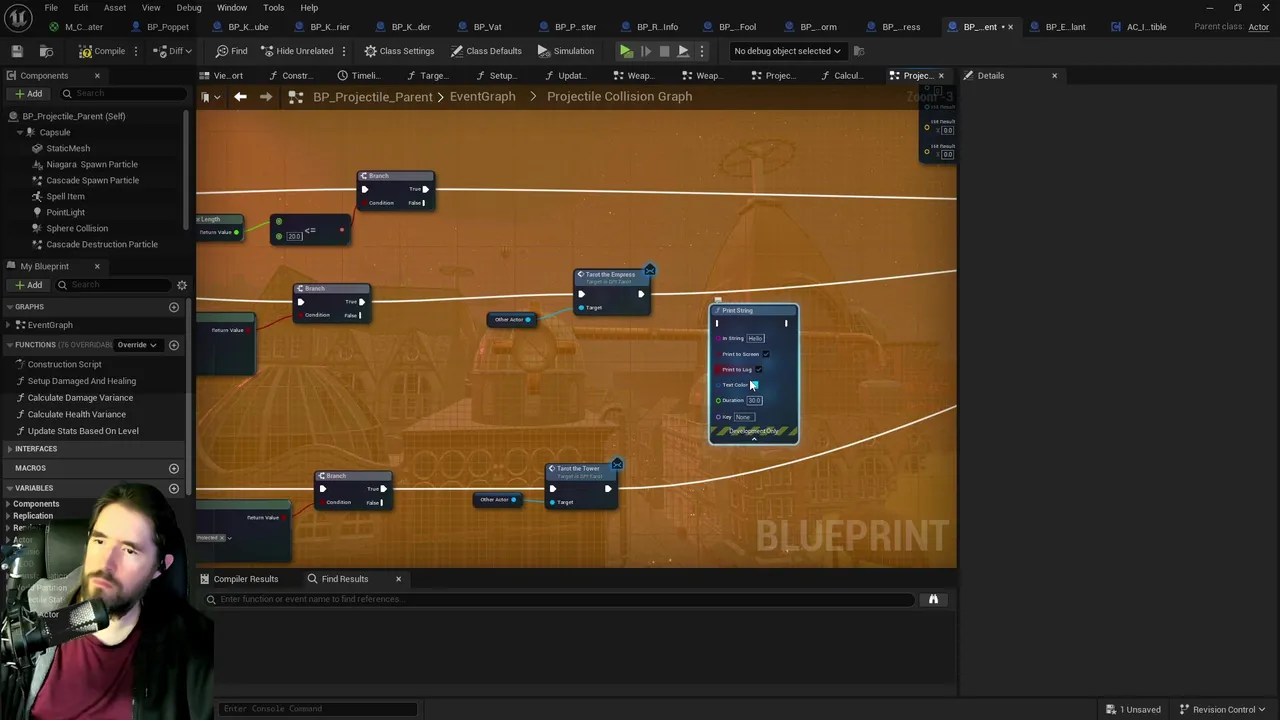The height and width of the screenshot is (720, 1280).
Task: Click the Browse to asset icon
Action: [46, 51]
